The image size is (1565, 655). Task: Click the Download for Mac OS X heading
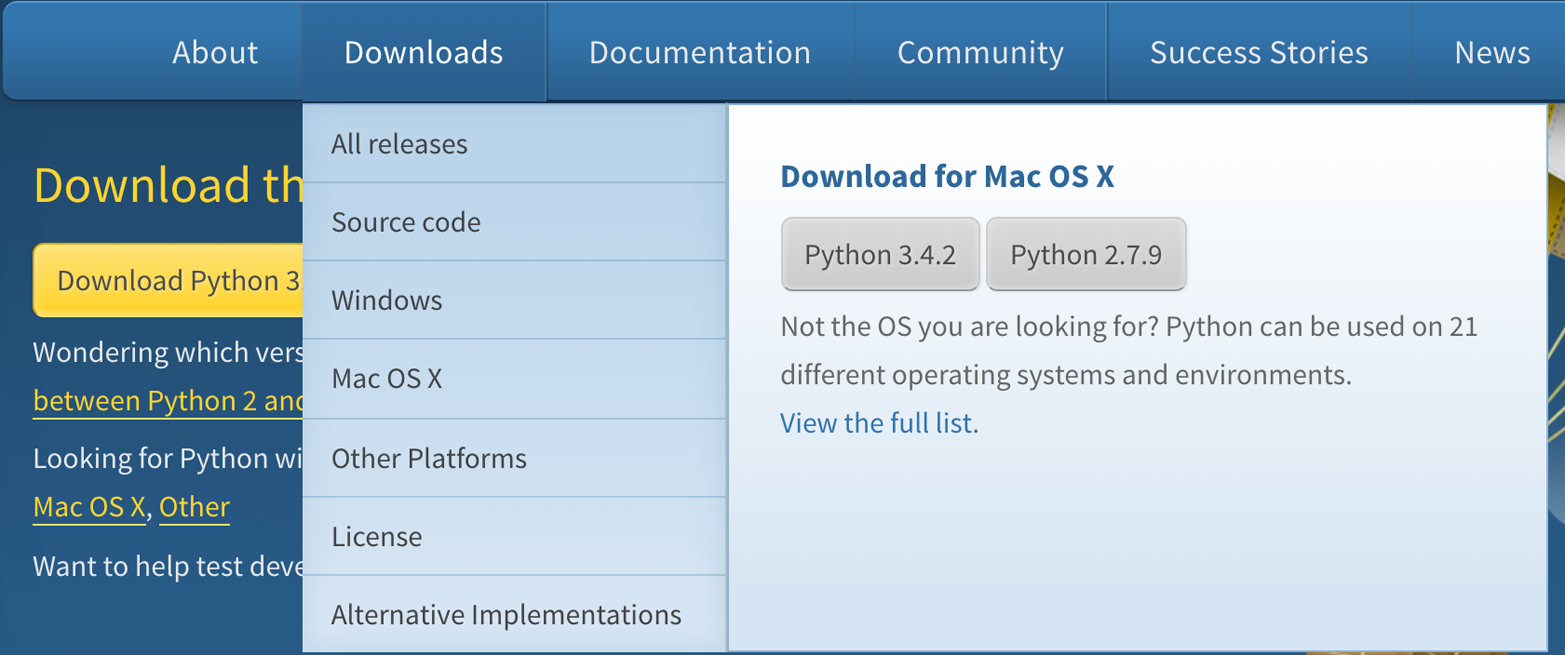click(947, 176)
